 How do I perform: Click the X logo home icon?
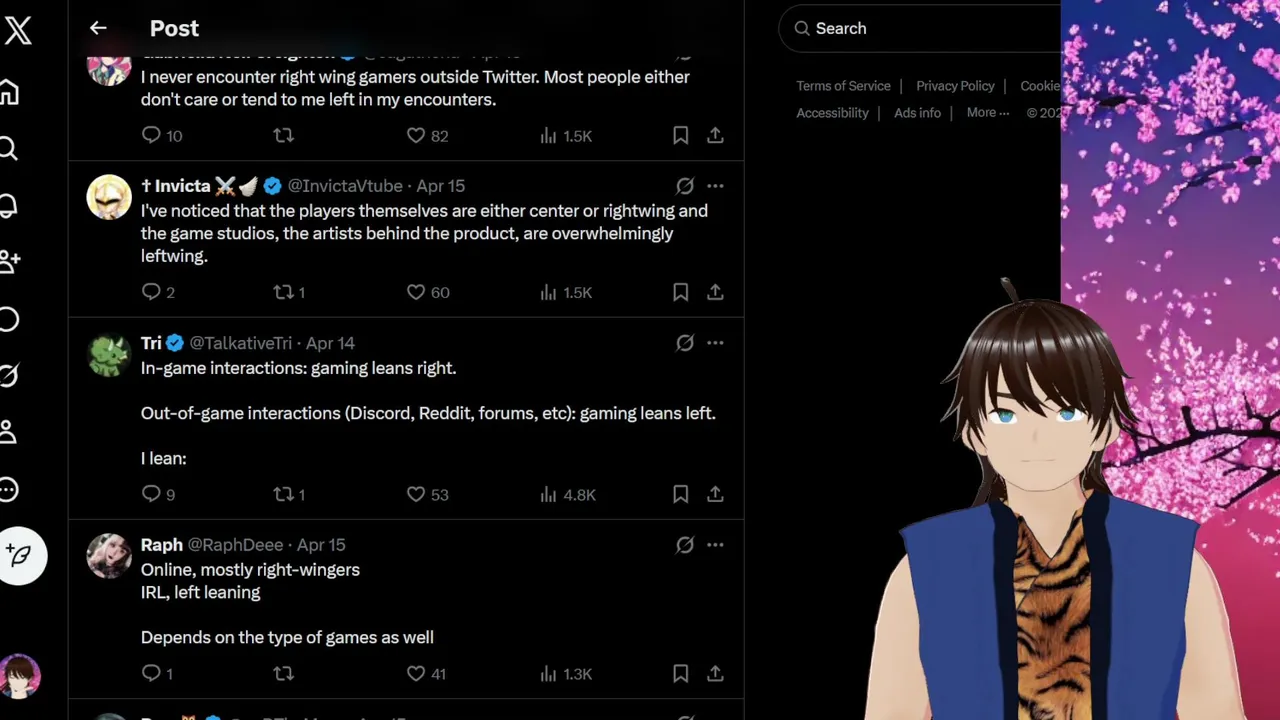[x=18, y=31]
